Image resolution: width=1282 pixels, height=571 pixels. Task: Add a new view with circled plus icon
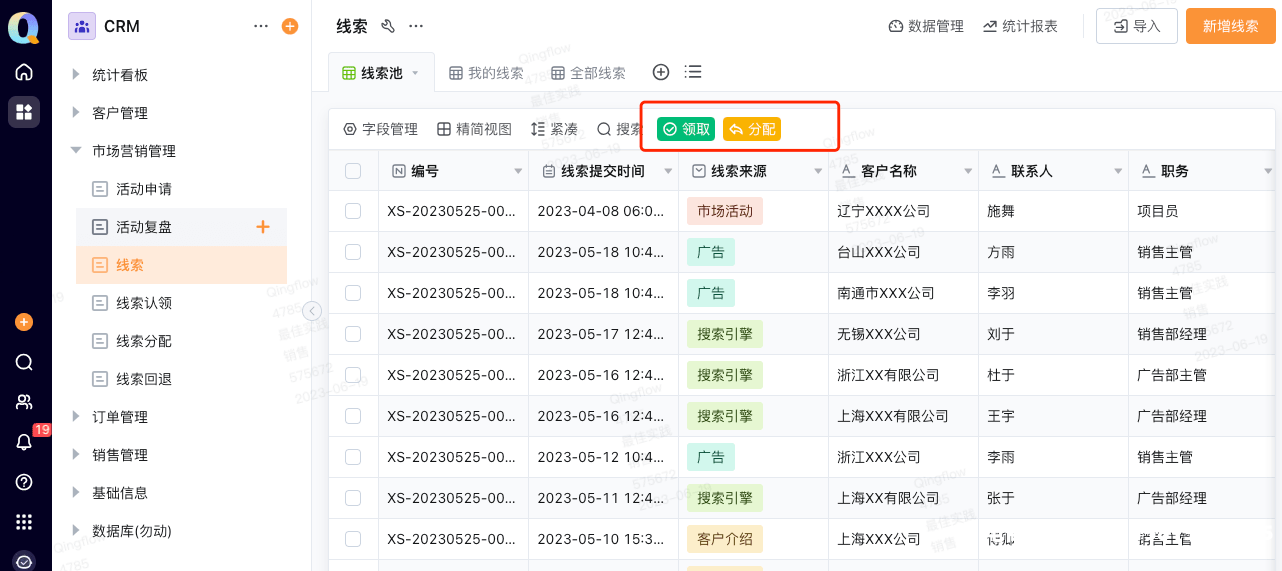661,72
